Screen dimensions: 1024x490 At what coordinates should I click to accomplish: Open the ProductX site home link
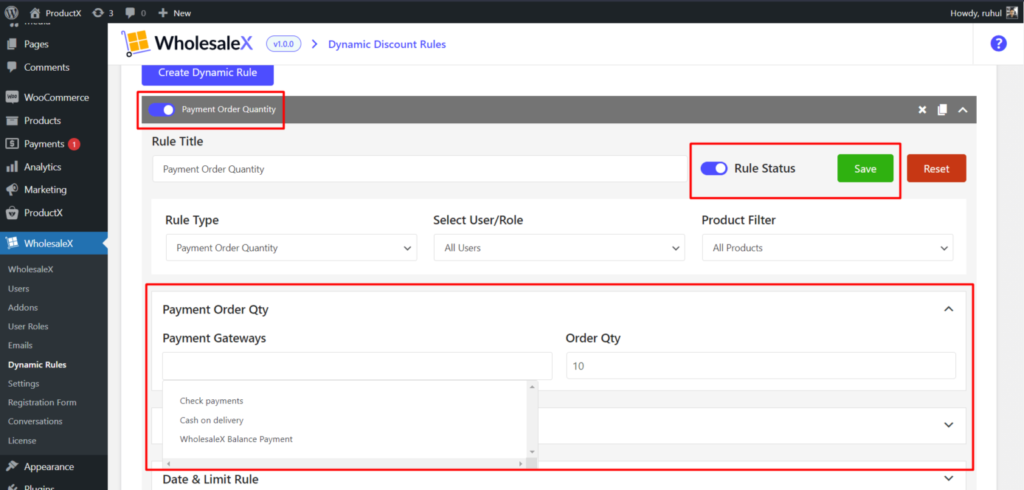coord(56,12)
